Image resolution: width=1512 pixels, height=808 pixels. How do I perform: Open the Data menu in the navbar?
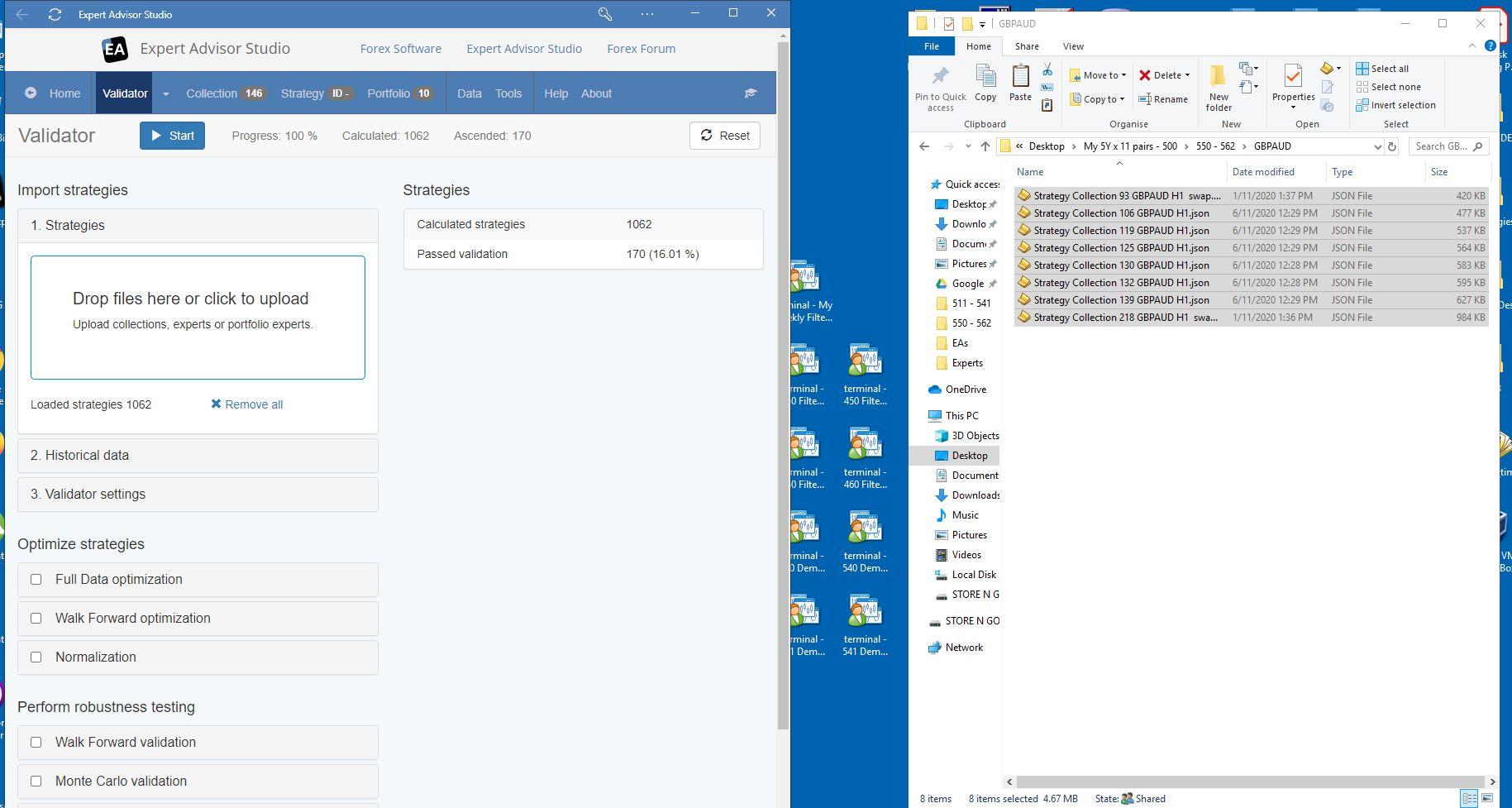(x=469, y=93)
